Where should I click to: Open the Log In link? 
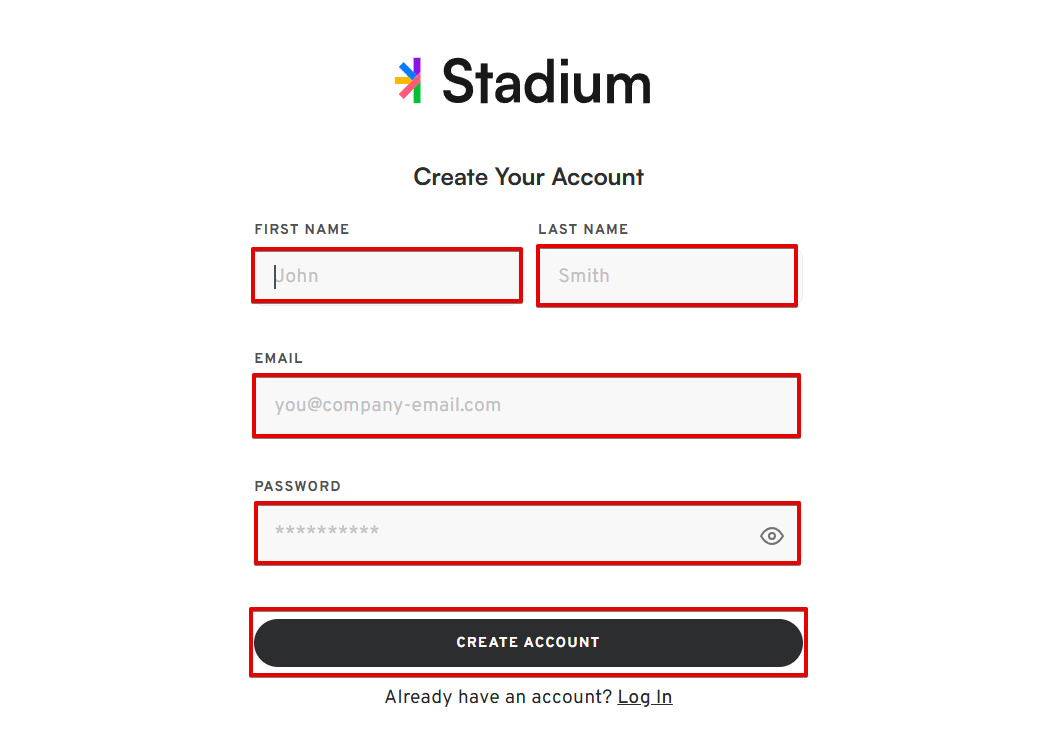[x=645, y=697]
